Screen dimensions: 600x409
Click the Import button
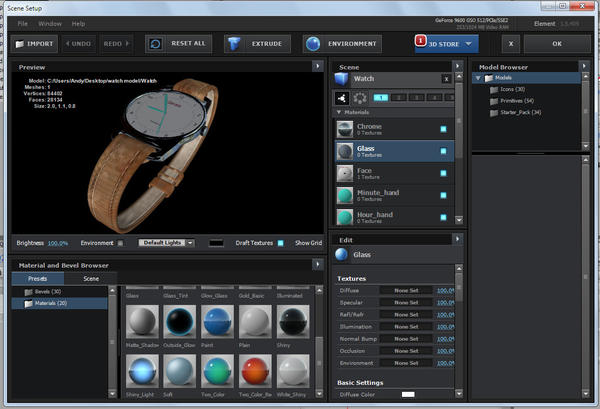pyautogui.click(x=34, y=44)
